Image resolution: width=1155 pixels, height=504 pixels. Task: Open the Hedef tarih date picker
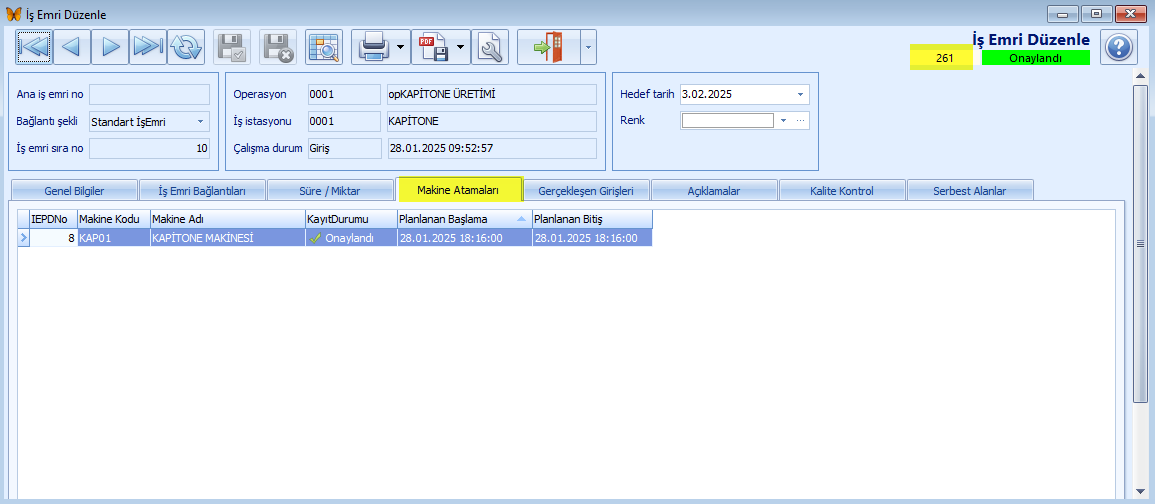(x=745, y=94)
